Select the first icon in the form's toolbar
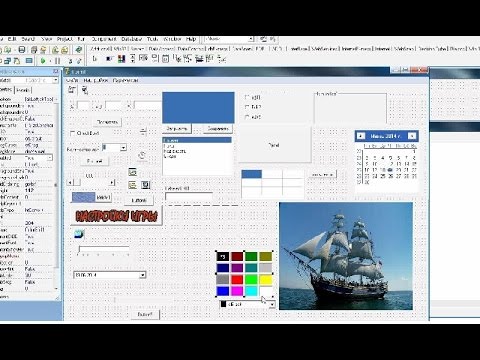Screen dimensions: 480x360 [x=72, y=89]
